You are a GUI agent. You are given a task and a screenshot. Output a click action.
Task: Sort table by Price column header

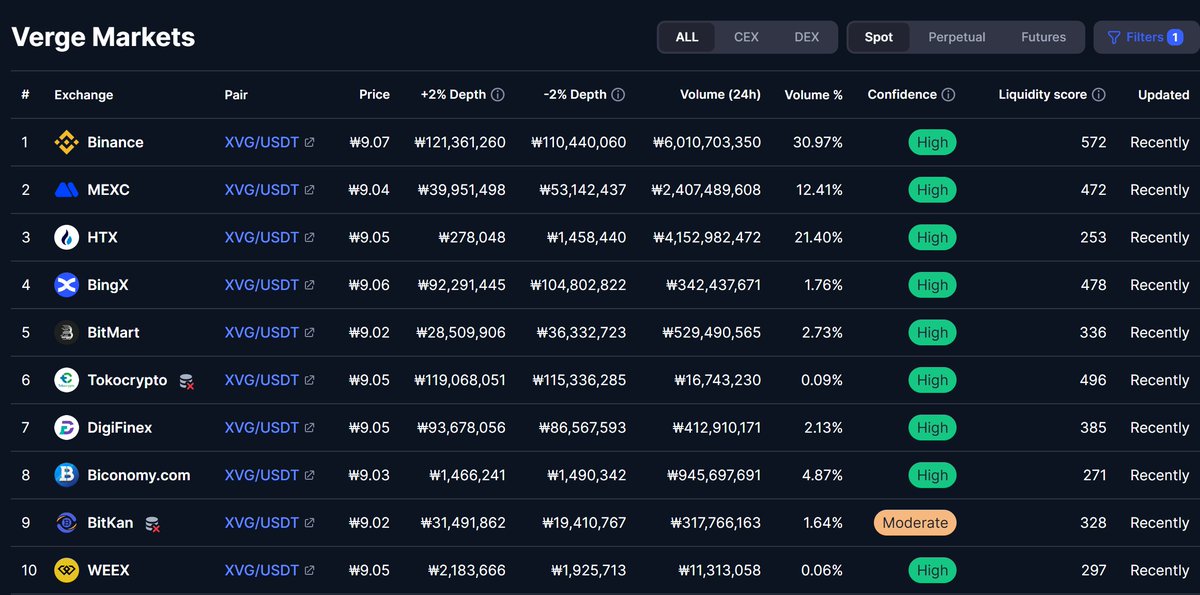coord(375,95)
